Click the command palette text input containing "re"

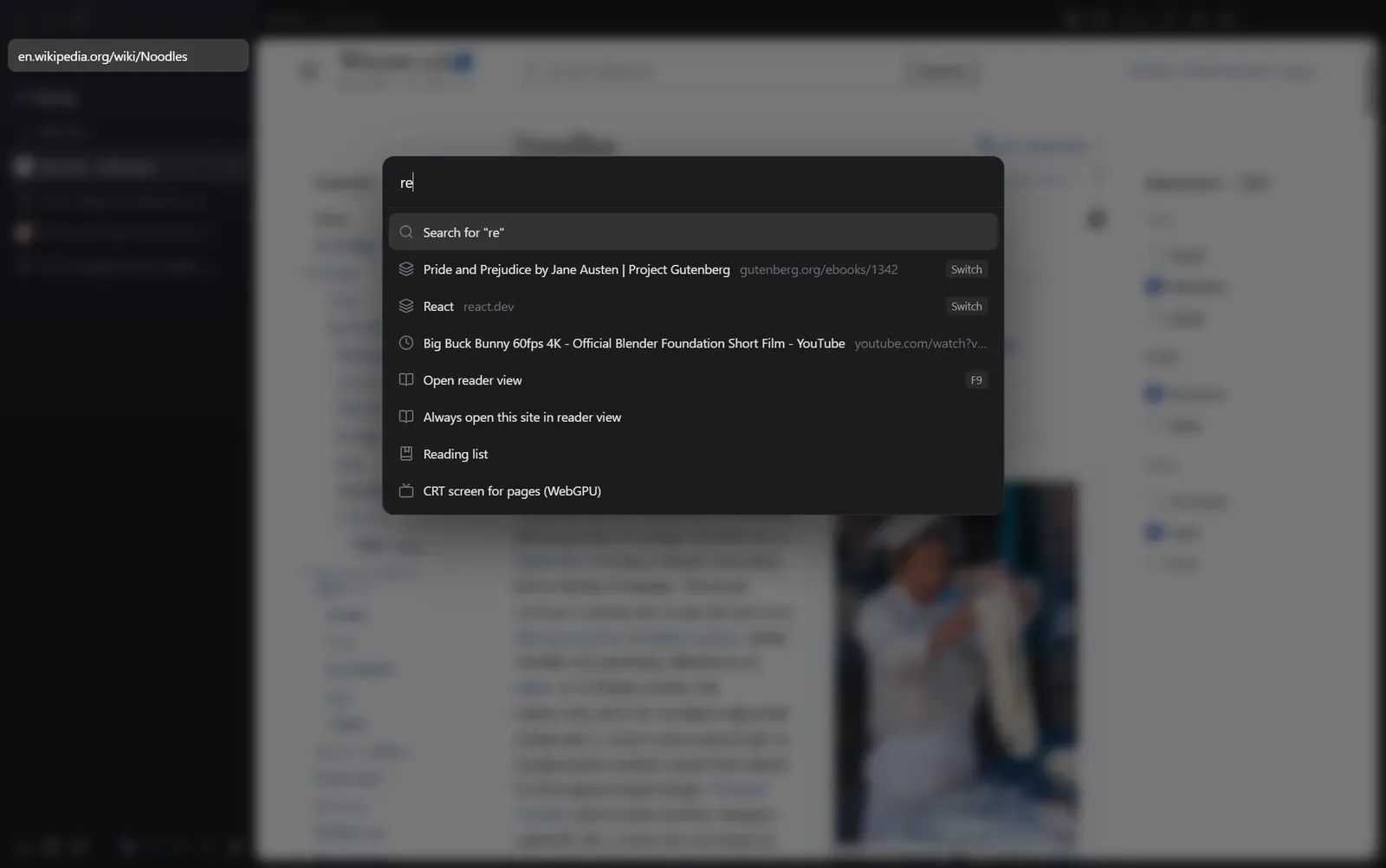coord(693,183)
